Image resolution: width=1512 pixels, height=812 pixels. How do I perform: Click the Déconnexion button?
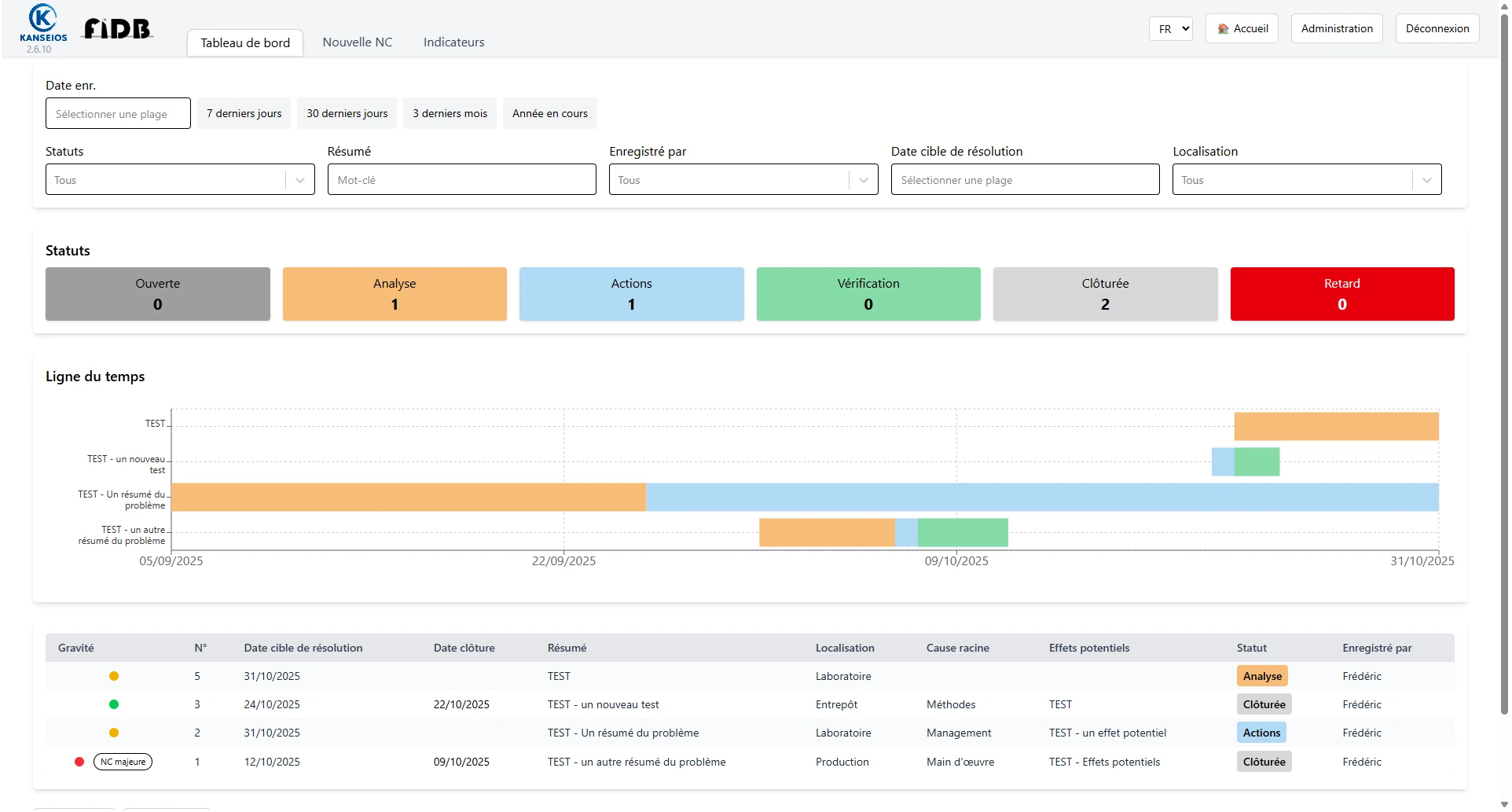click(1437, 29)
